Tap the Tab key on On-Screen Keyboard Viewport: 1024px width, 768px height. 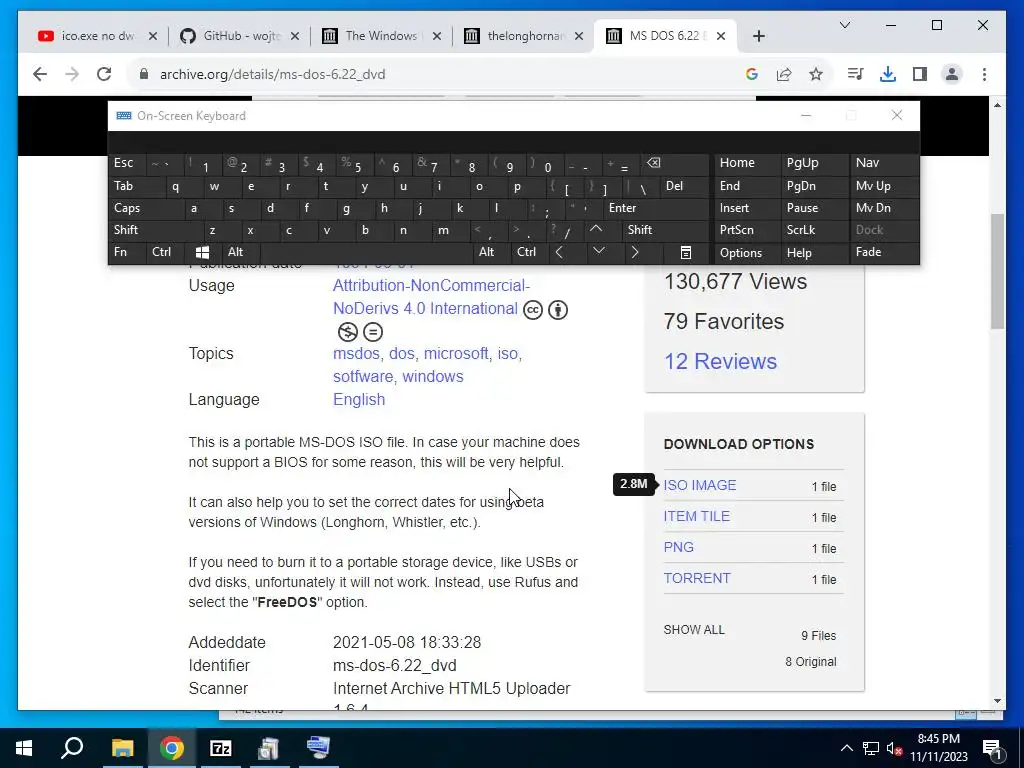coord(136,186)
